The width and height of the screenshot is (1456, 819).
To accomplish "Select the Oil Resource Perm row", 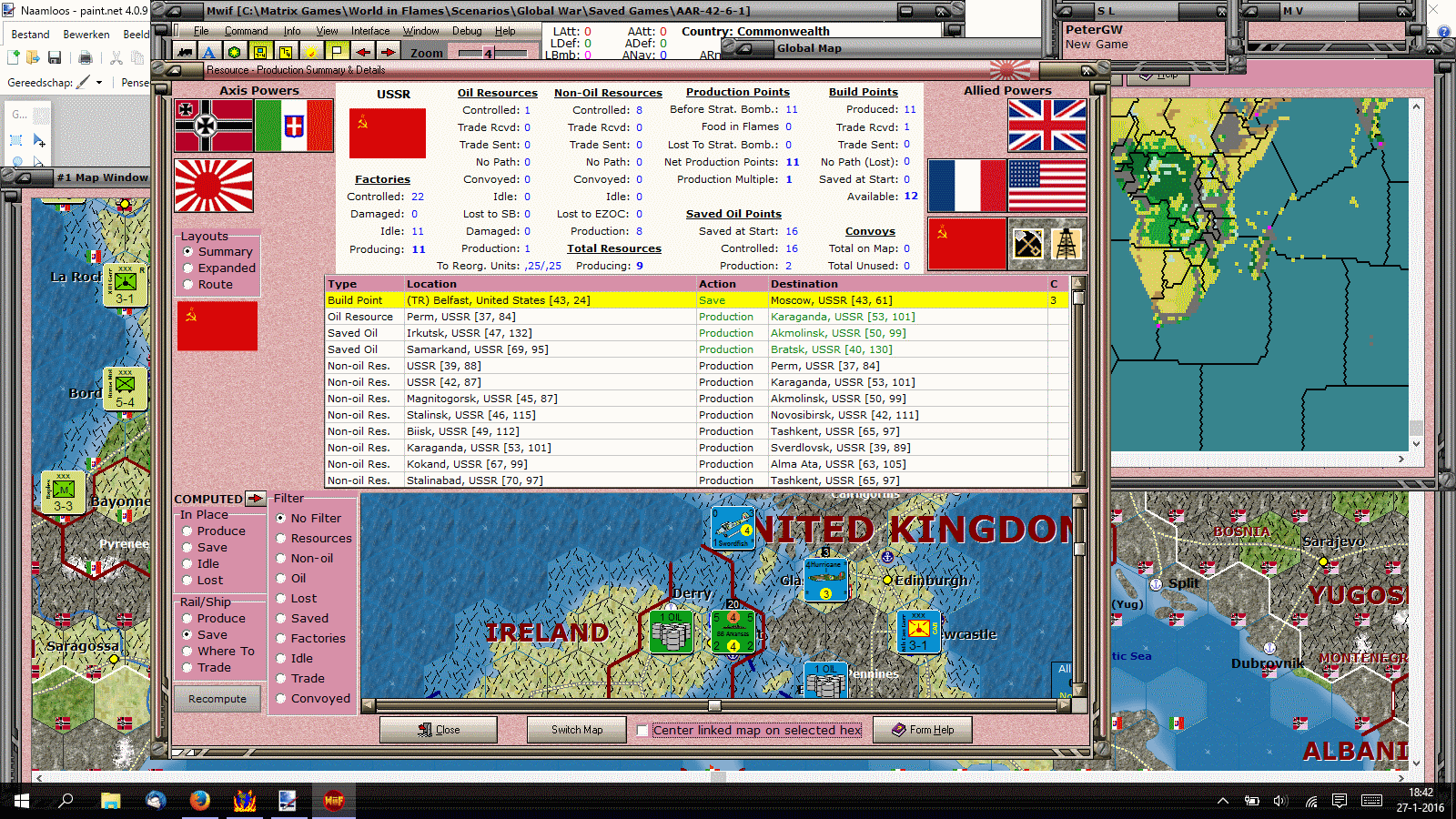I will tap(696, 317).
